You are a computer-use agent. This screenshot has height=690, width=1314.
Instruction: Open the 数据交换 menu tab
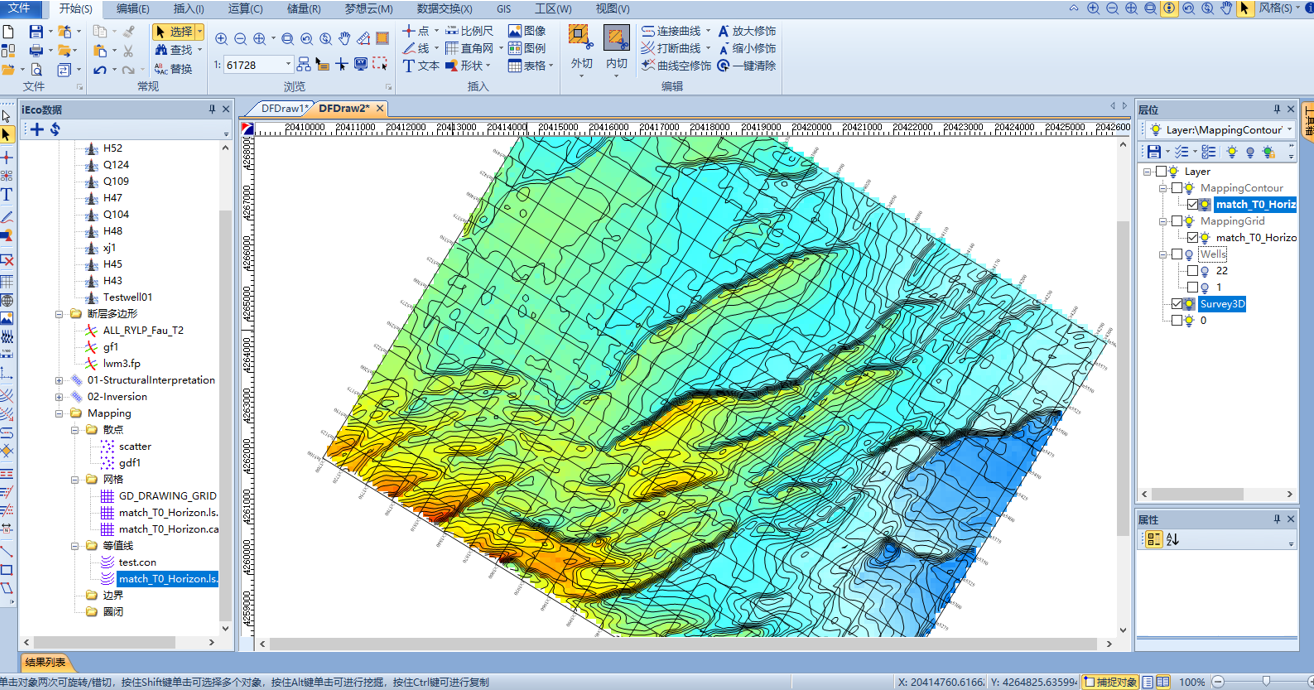pos(444,9)
